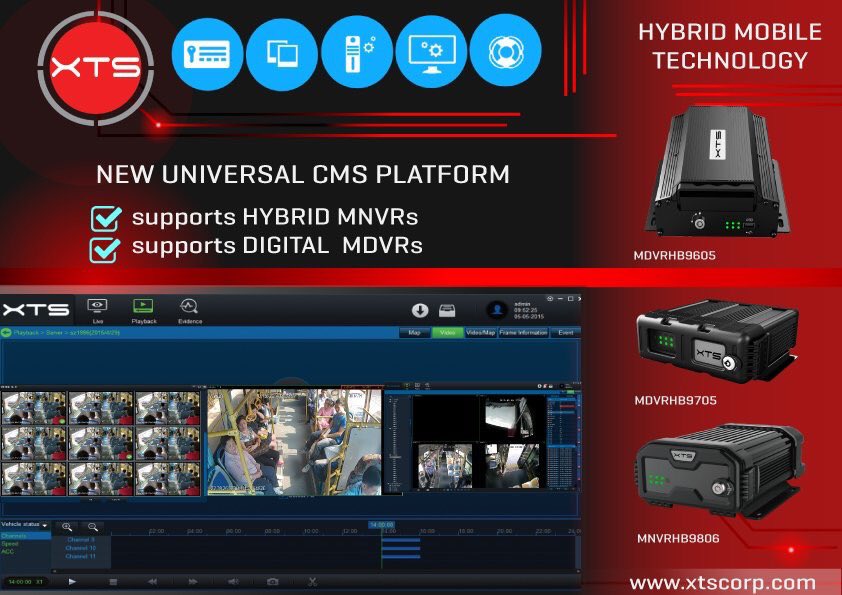The image size is (842, 595).
Task: Open the Evidence section icon
Action: (x=189, y=307)
